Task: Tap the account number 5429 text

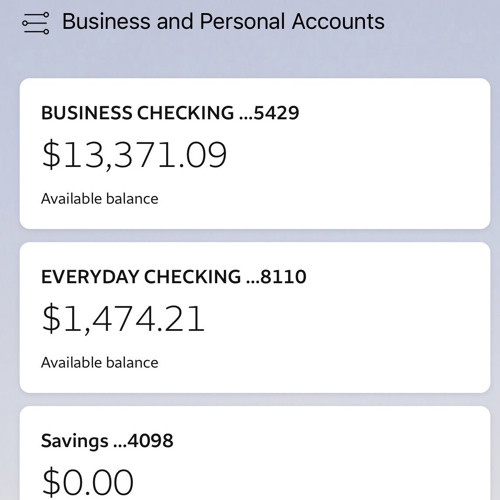Action: click(x=276, y=113)
